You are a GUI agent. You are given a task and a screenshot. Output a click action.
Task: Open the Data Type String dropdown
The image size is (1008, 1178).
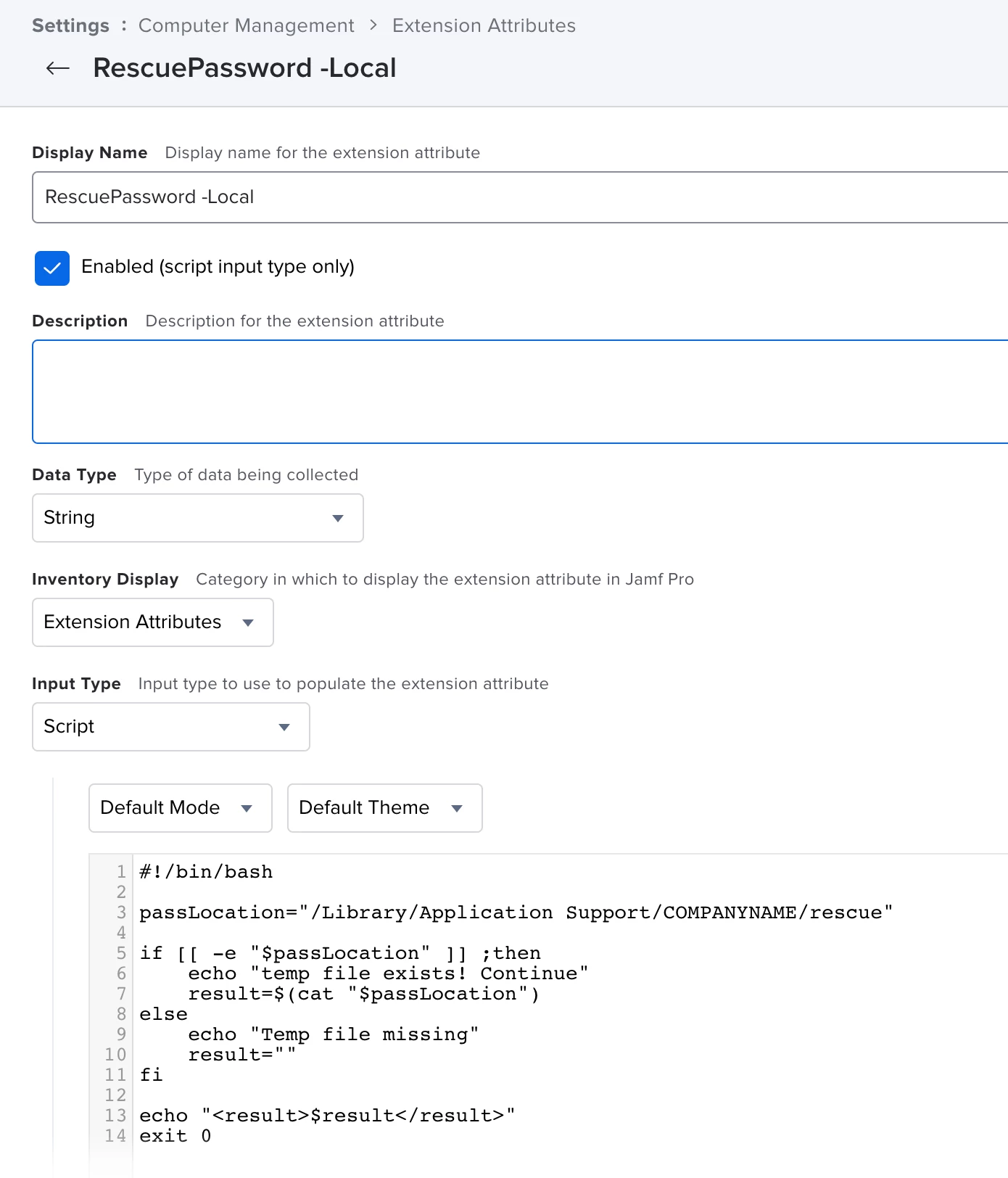pos(198,518)
